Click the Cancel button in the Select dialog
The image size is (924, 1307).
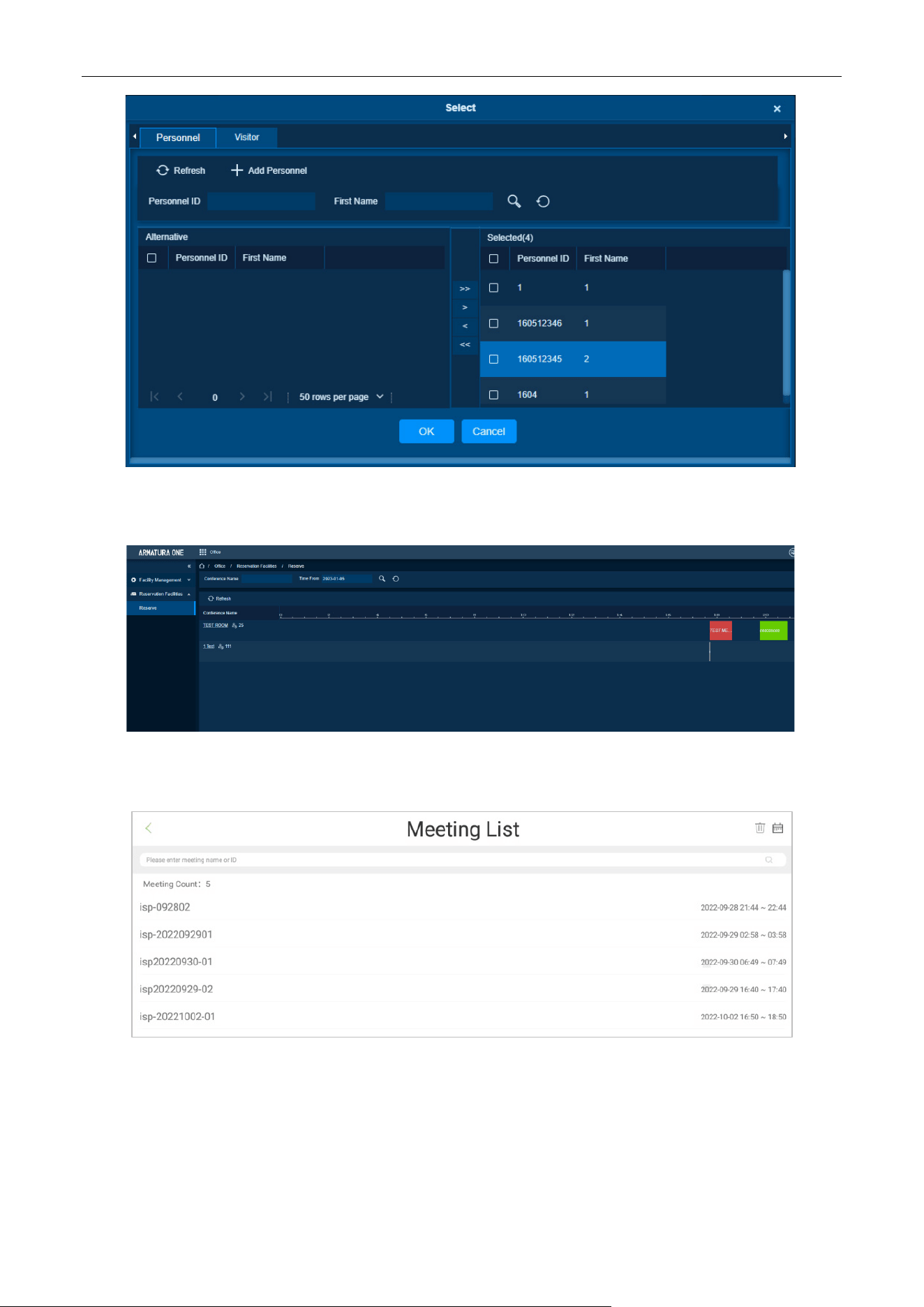489,431
